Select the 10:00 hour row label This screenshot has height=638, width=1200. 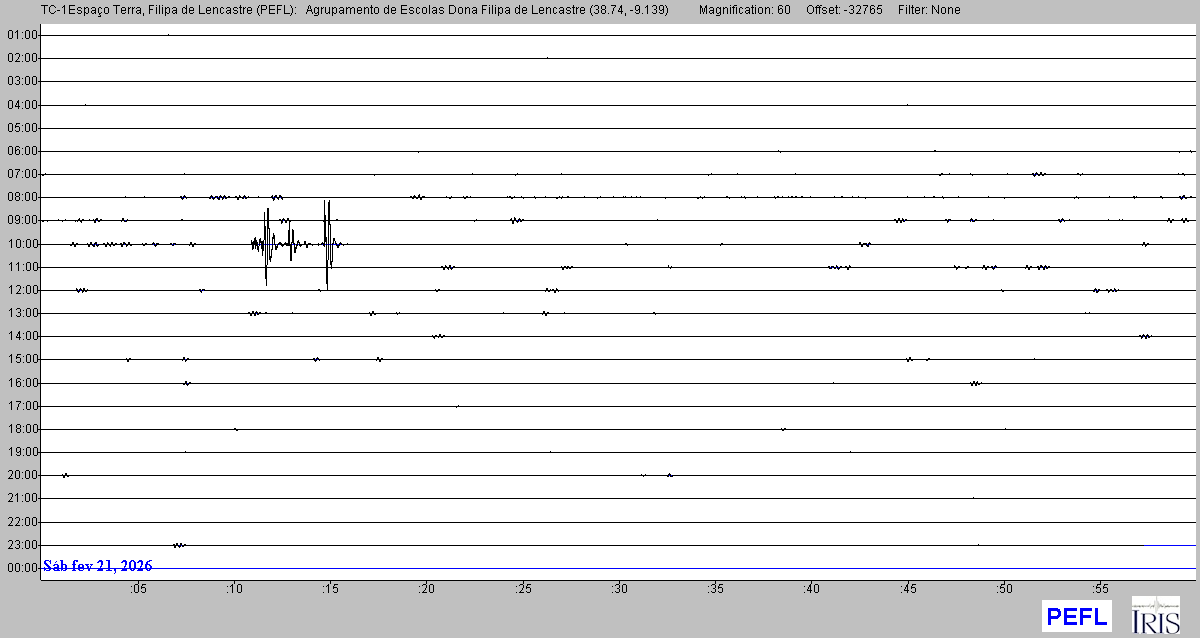click(x=22, y=244)
